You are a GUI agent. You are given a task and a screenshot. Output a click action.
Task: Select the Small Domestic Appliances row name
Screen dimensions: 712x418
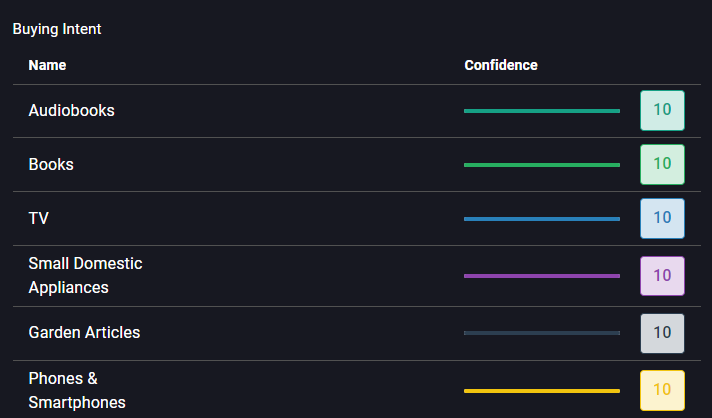coord(85,275)
